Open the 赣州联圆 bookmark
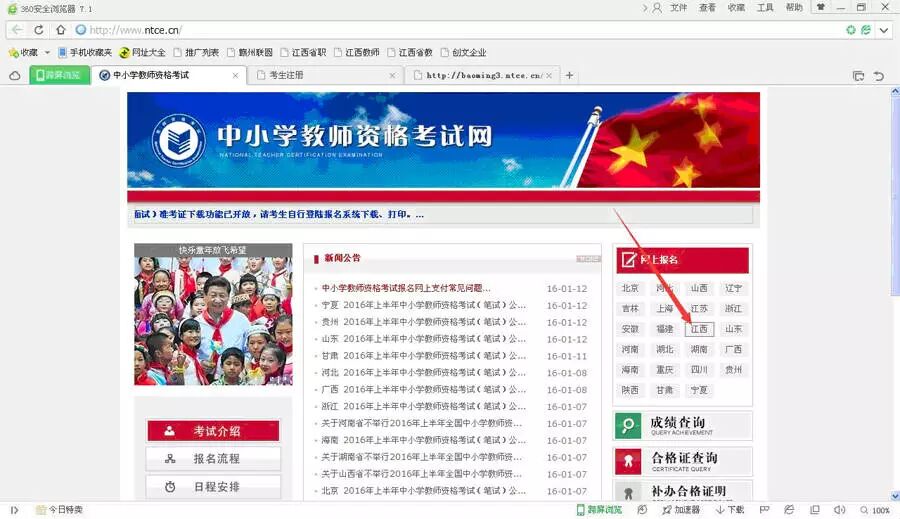The image size is (900, 519). pos(250,52)
